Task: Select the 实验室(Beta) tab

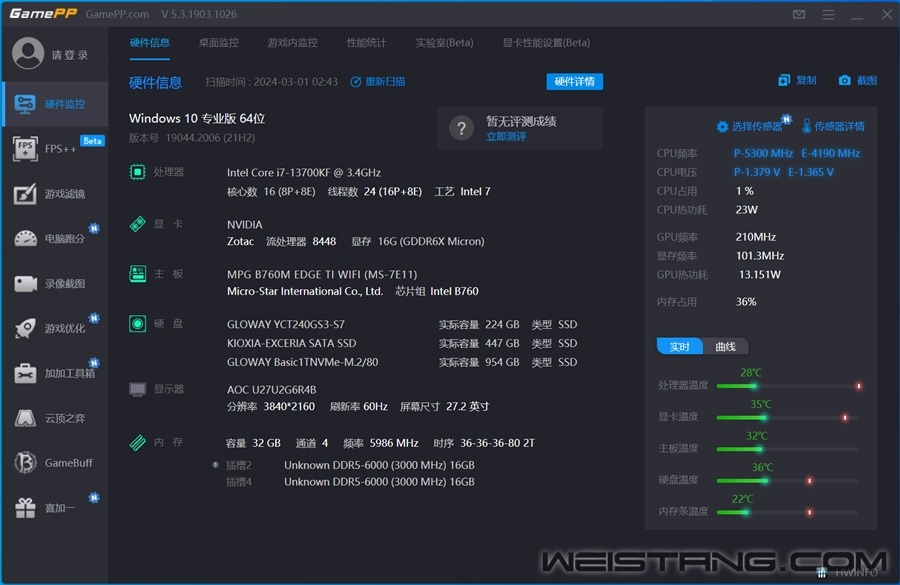Action: pos(444,43)
